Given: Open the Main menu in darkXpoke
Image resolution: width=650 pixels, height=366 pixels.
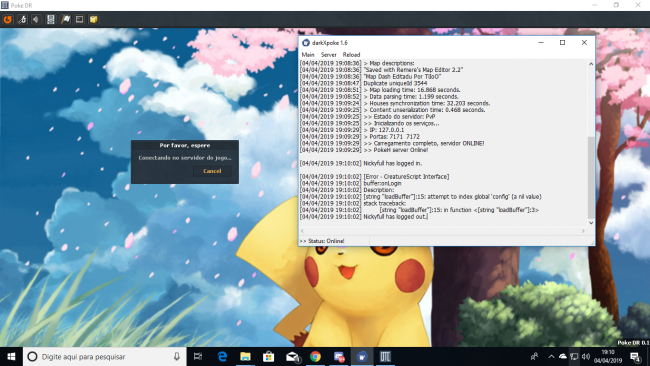Looking at the screenshot, I should [x=308, y=54].
